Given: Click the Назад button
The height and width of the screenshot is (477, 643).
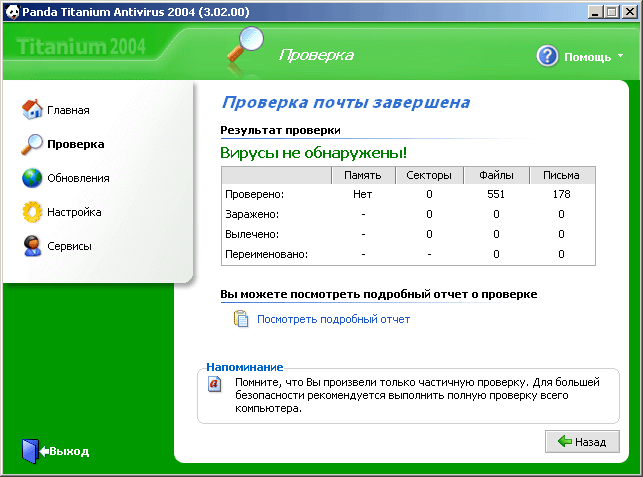Looking at the screenshot, I should click(582, 441).
